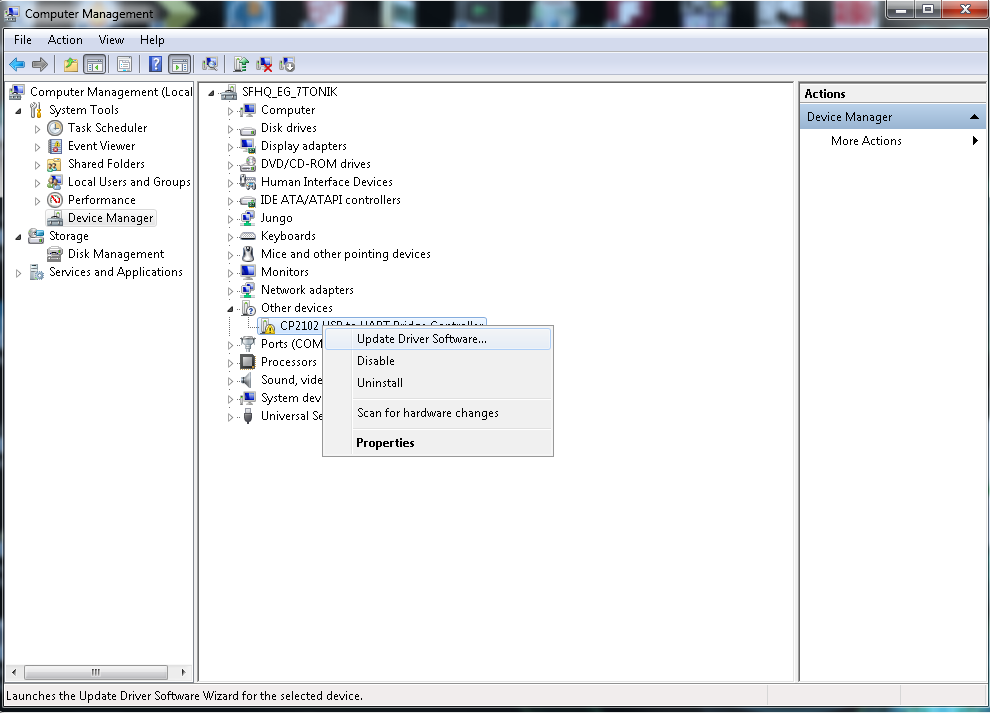Click the Local Users and Groups icon
The width and height of the screenshot is (990, 713).
coord(55,183)
